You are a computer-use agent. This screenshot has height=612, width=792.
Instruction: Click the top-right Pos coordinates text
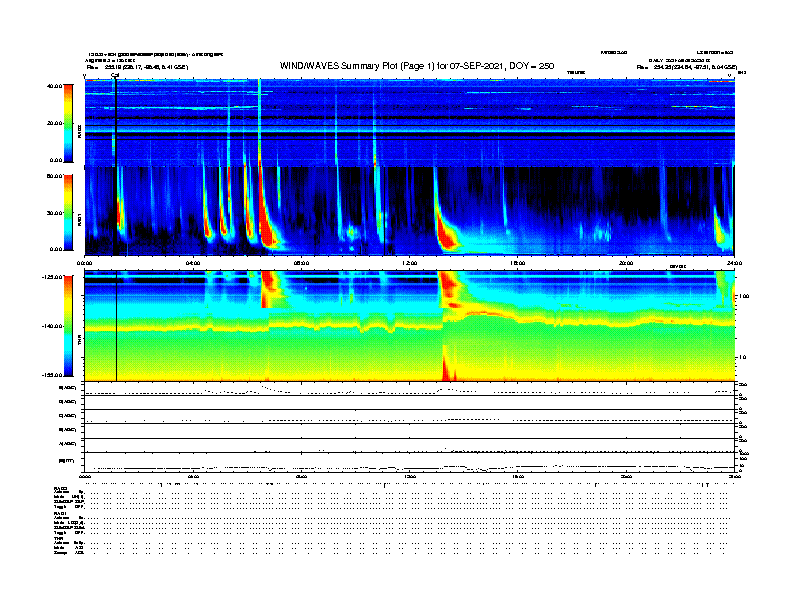[x=687, y=67]
